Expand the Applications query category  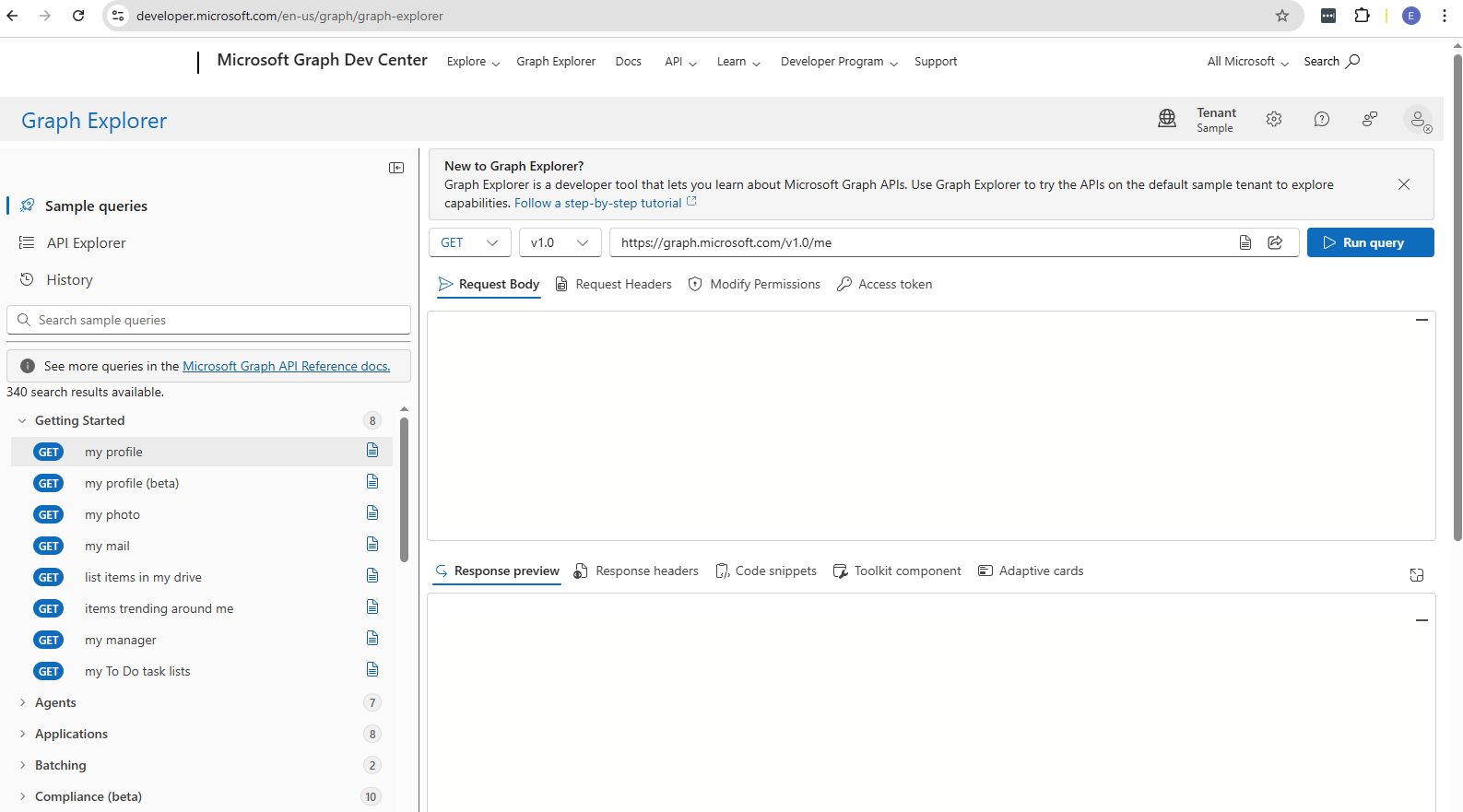click(22, 734)
